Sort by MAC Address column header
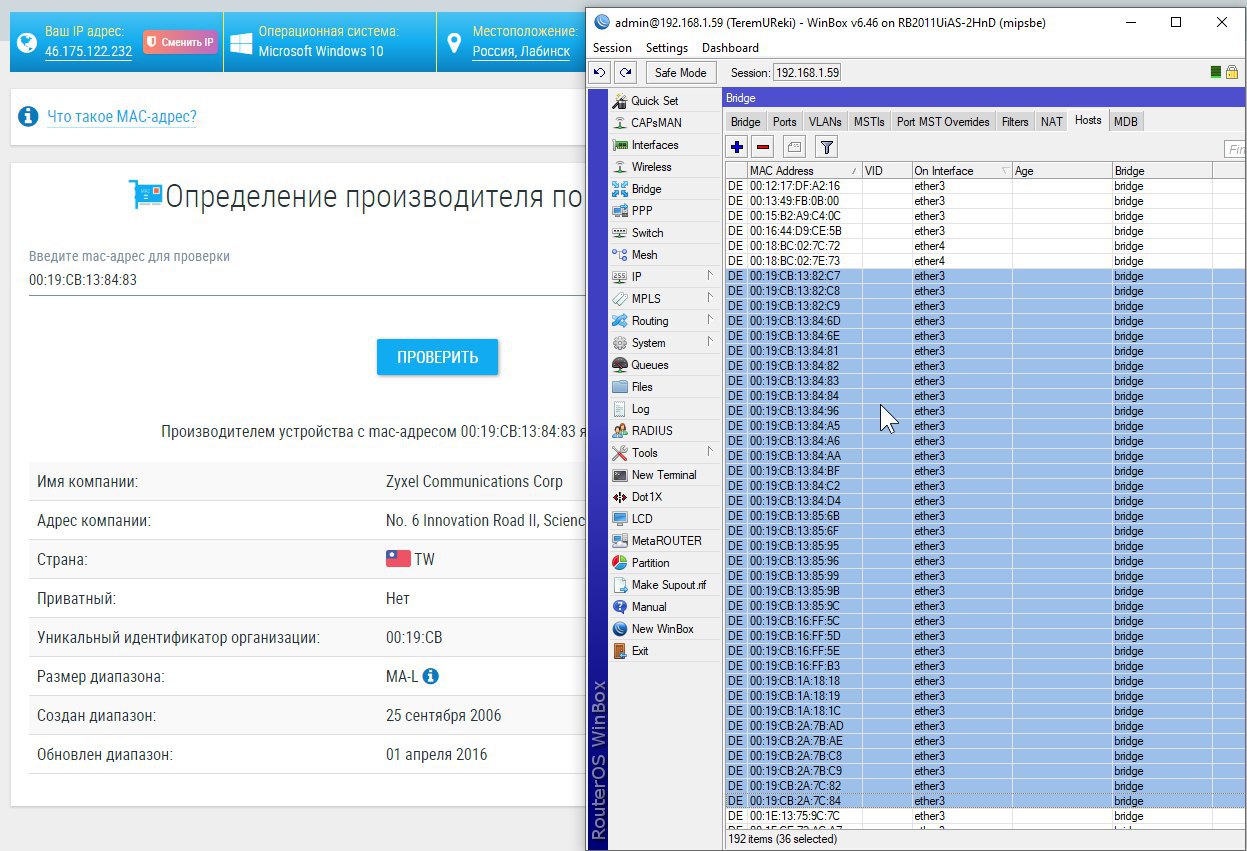 (x=804, y=171)
